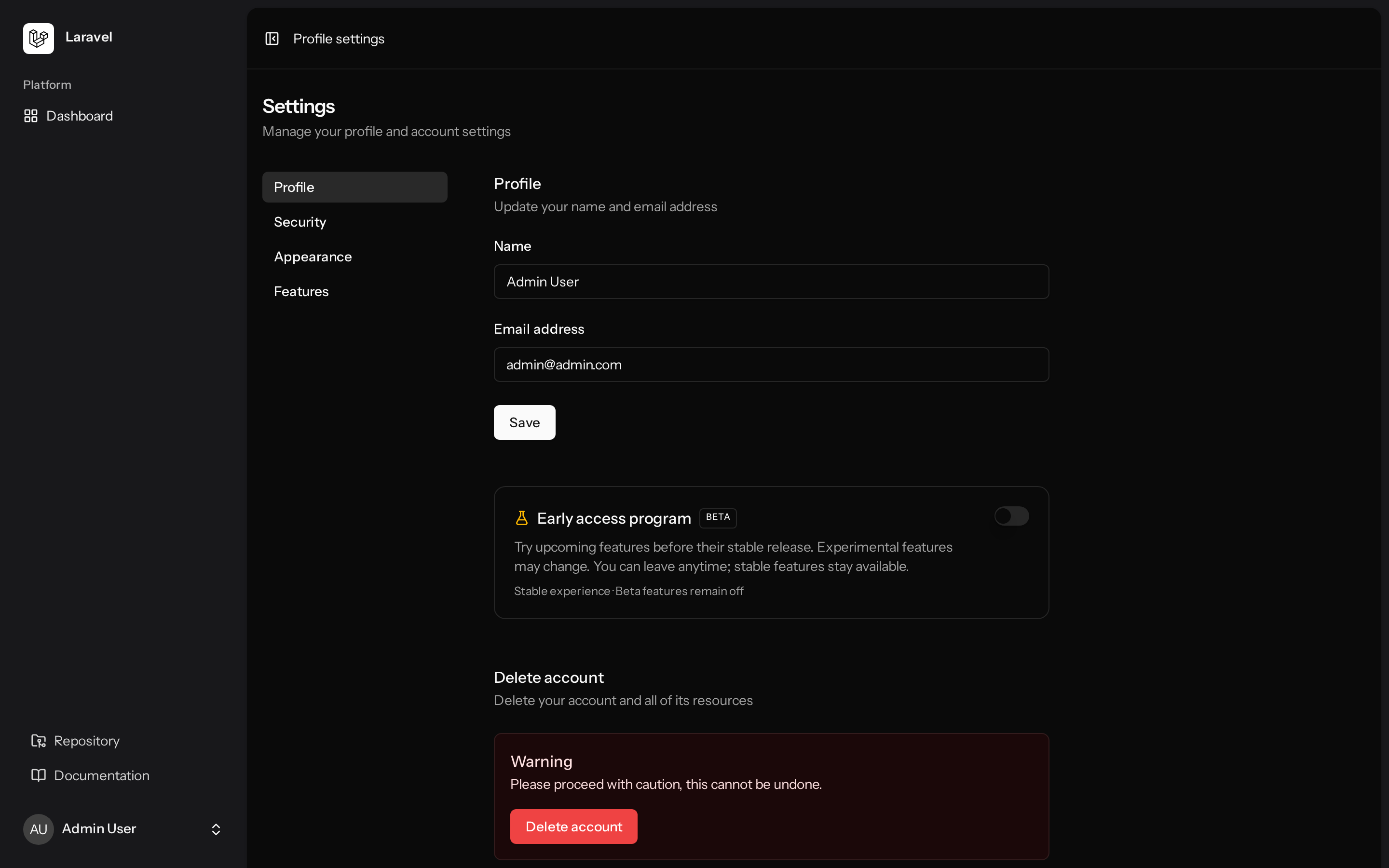Click the AU avatar circle
The image size is (1389, 868).
point(39,829)
